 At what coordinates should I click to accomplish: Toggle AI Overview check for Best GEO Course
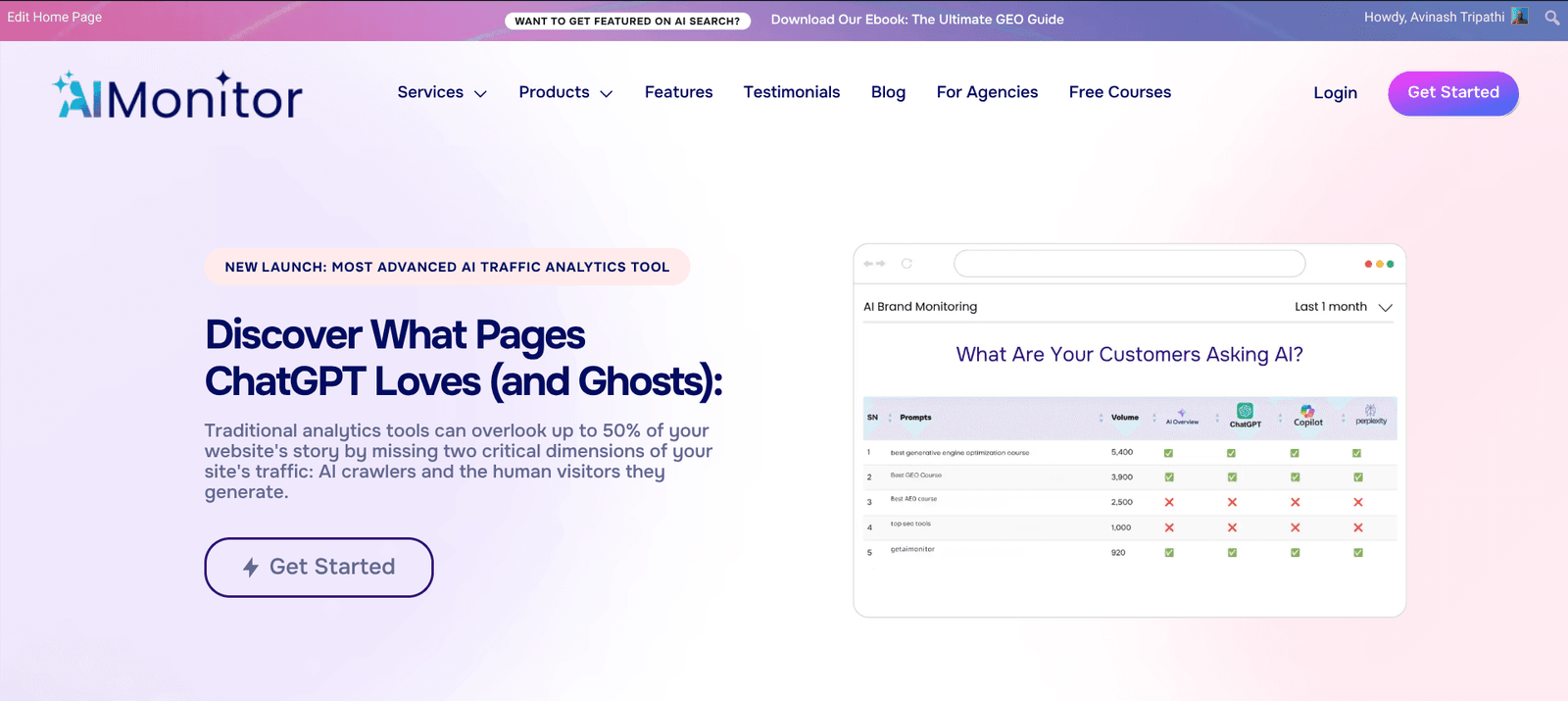(x=1169, y=477)
